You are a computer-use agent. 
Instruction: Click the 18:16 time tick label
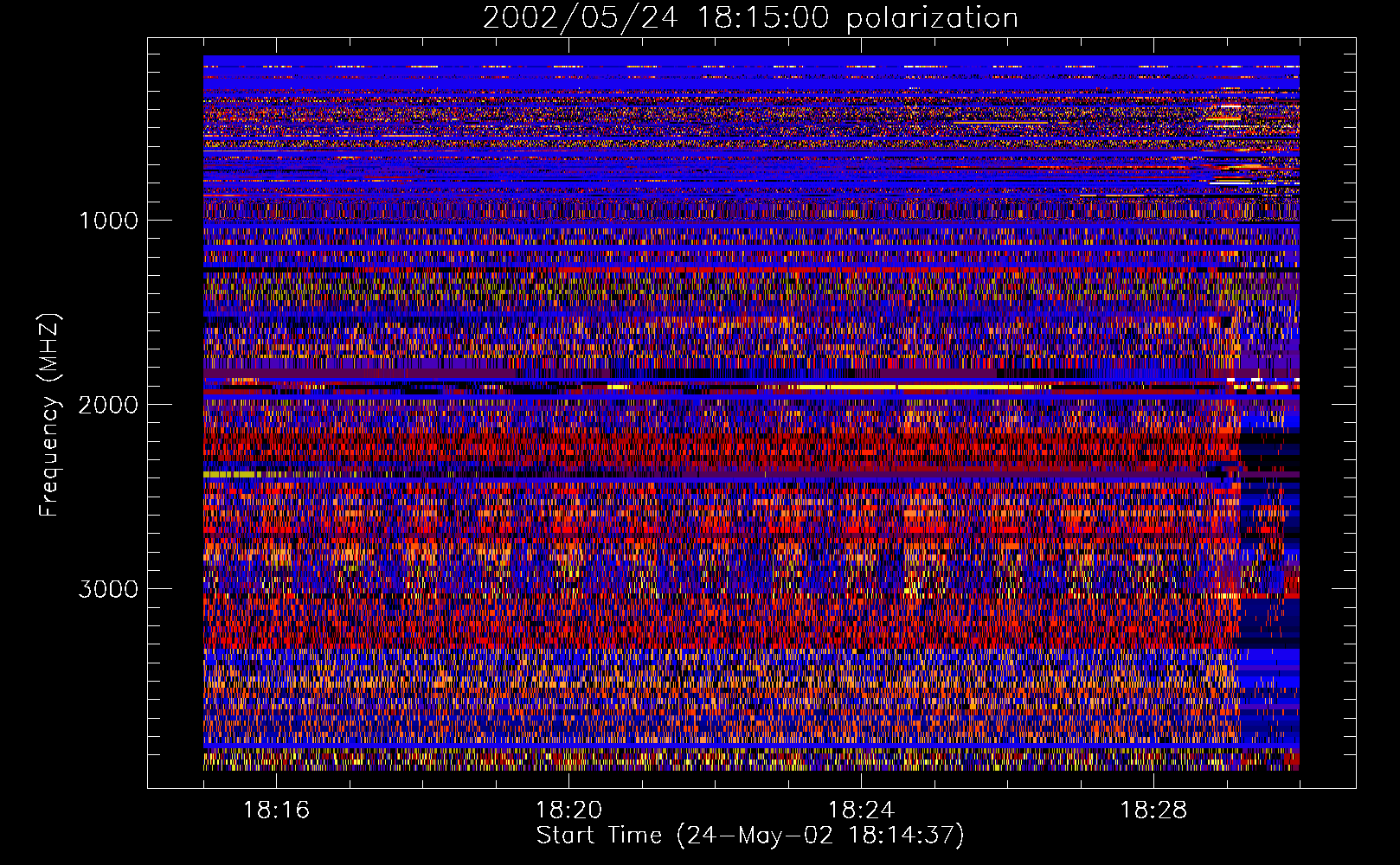click(x=276, y=811)
